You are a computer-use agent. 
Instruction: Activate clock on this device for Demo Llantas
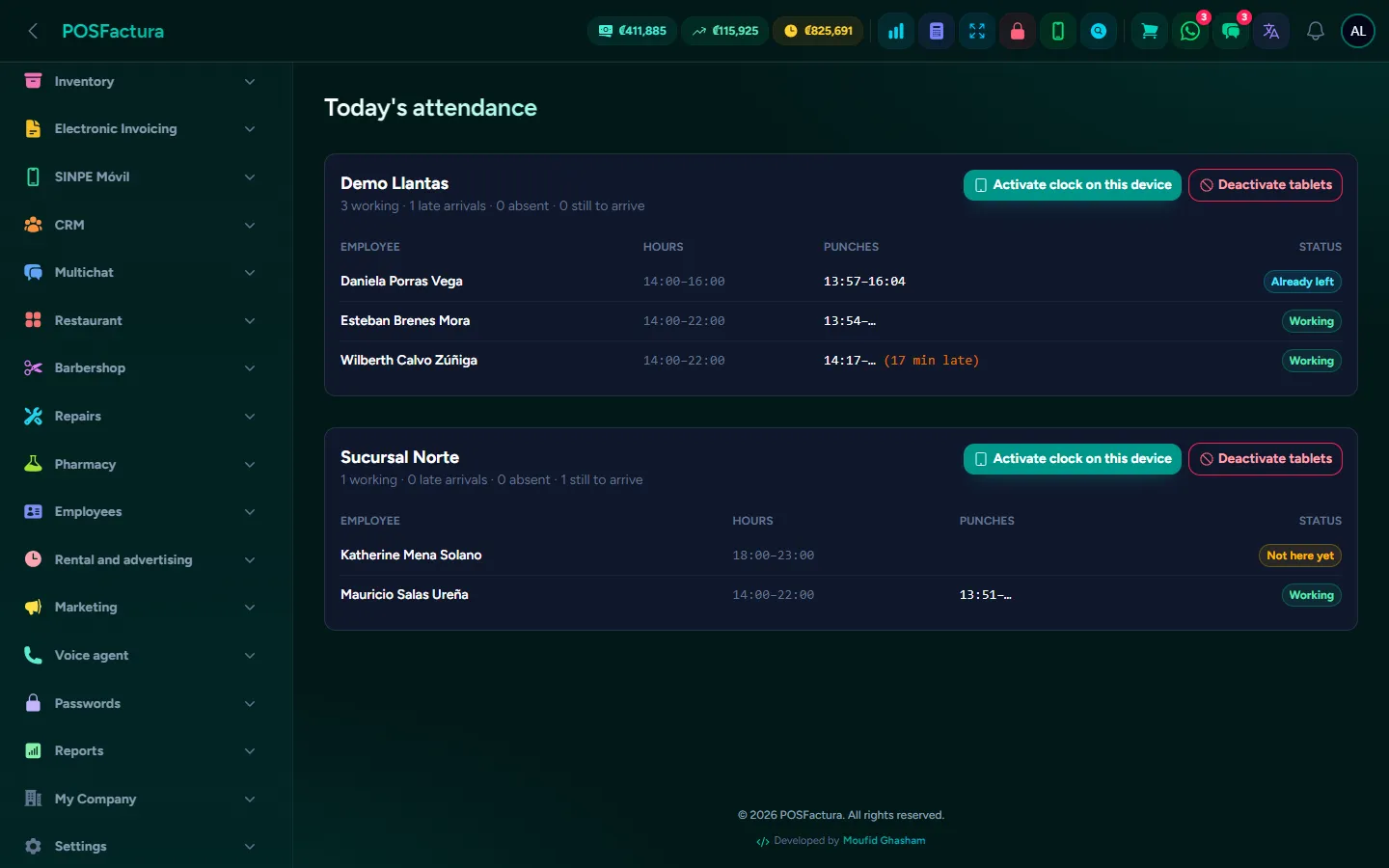(x=1073, y=185)
